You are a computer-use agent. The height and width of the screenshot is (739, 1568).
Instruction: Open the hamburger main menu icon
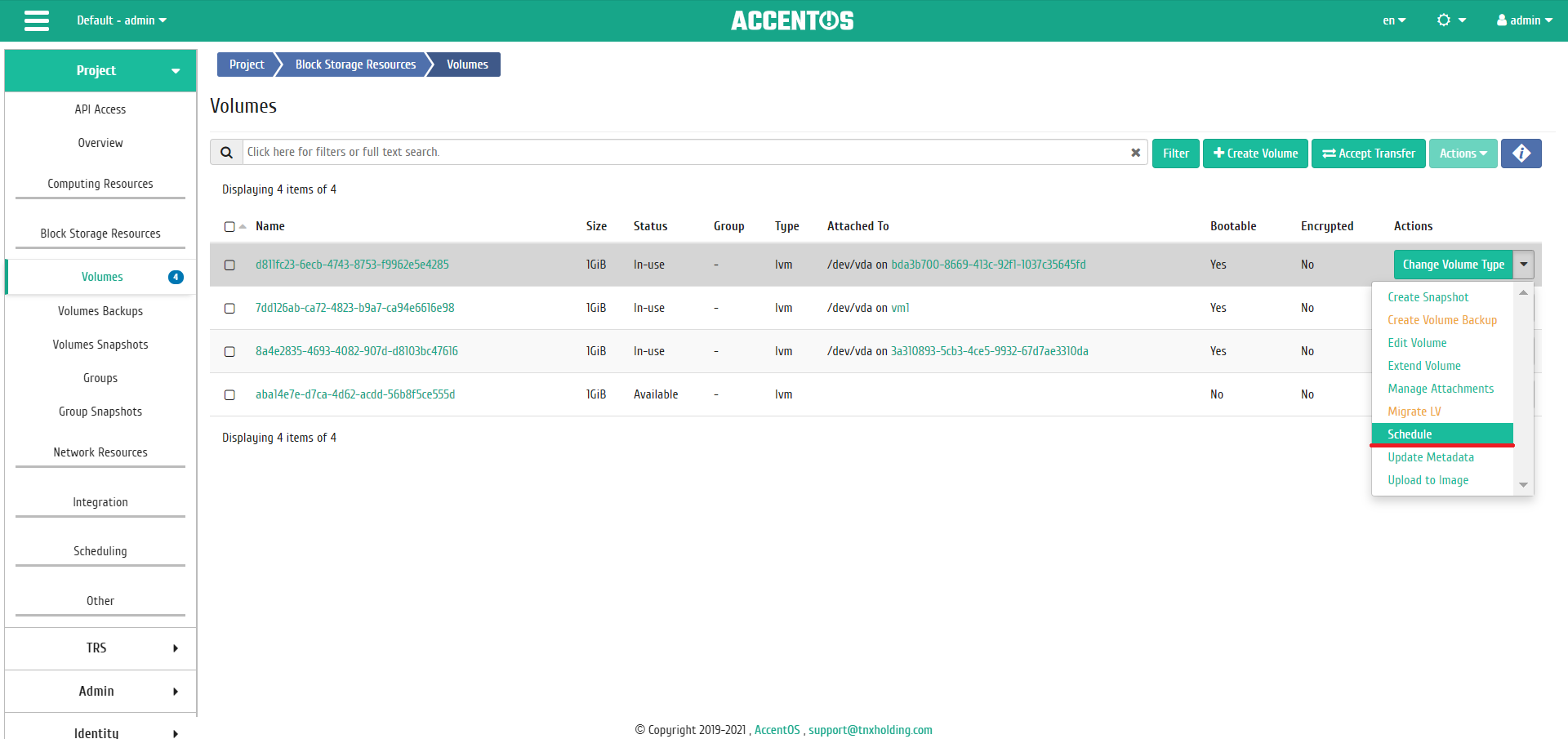pyautogui.click(x=37, y=20)
